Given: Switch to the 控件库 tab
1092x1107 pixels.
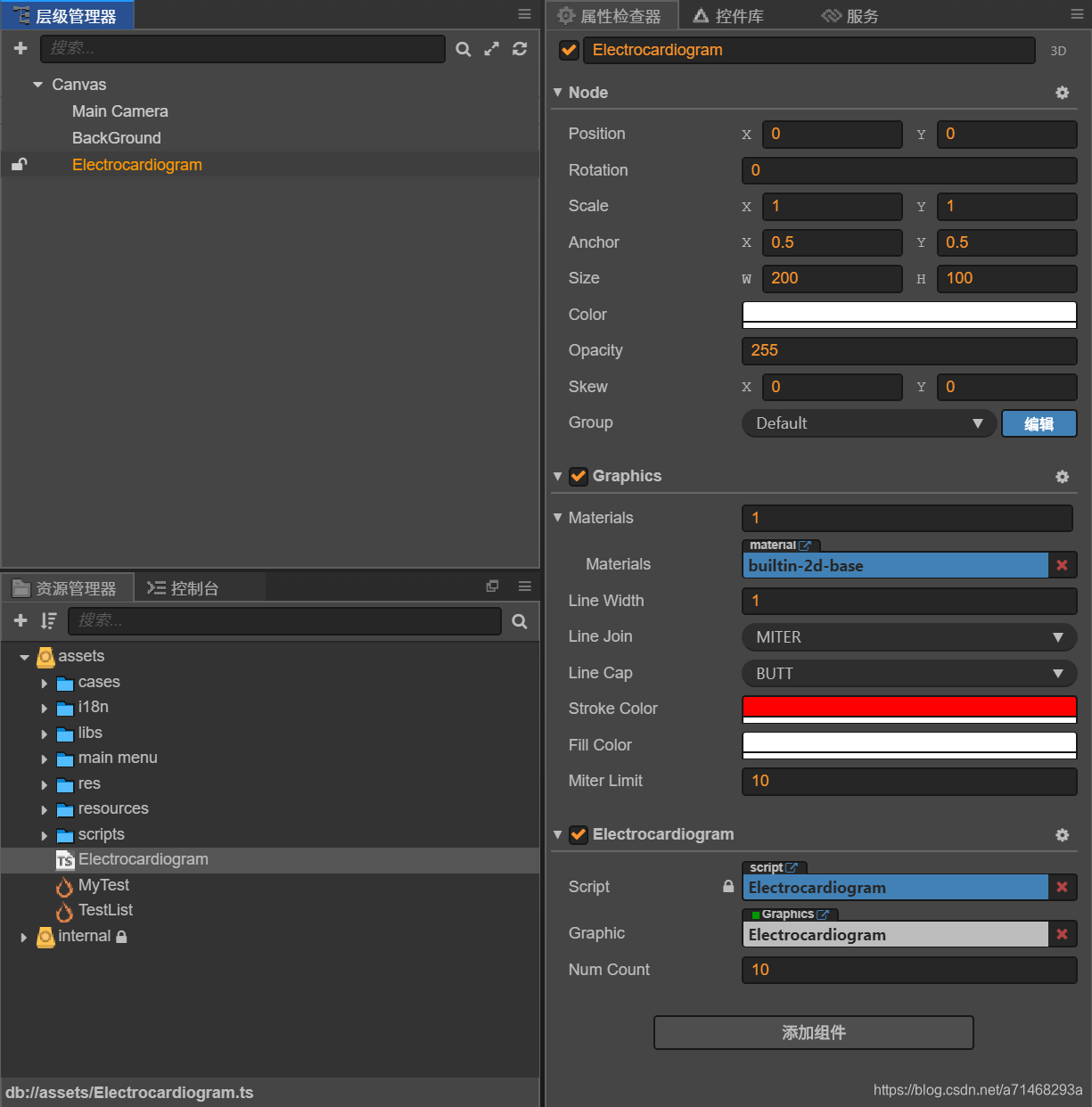Looking at the screenshot, I should pos(729,15).
